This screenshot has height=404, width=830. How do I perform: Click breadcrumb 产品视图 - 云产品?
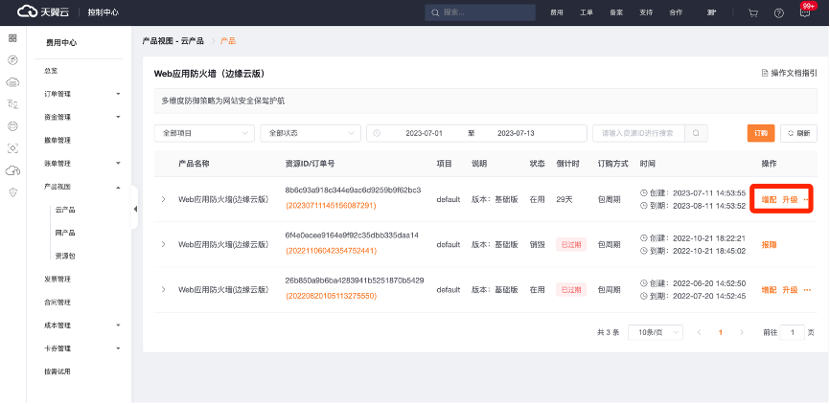coord(173,41)
